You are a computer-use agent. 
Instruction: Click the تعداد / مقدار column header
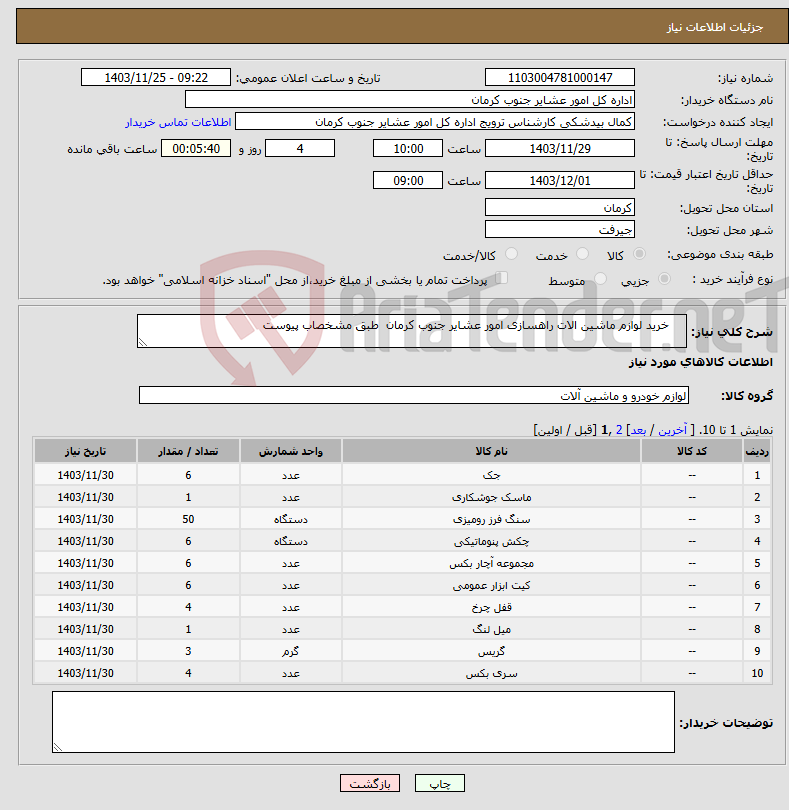188,451
